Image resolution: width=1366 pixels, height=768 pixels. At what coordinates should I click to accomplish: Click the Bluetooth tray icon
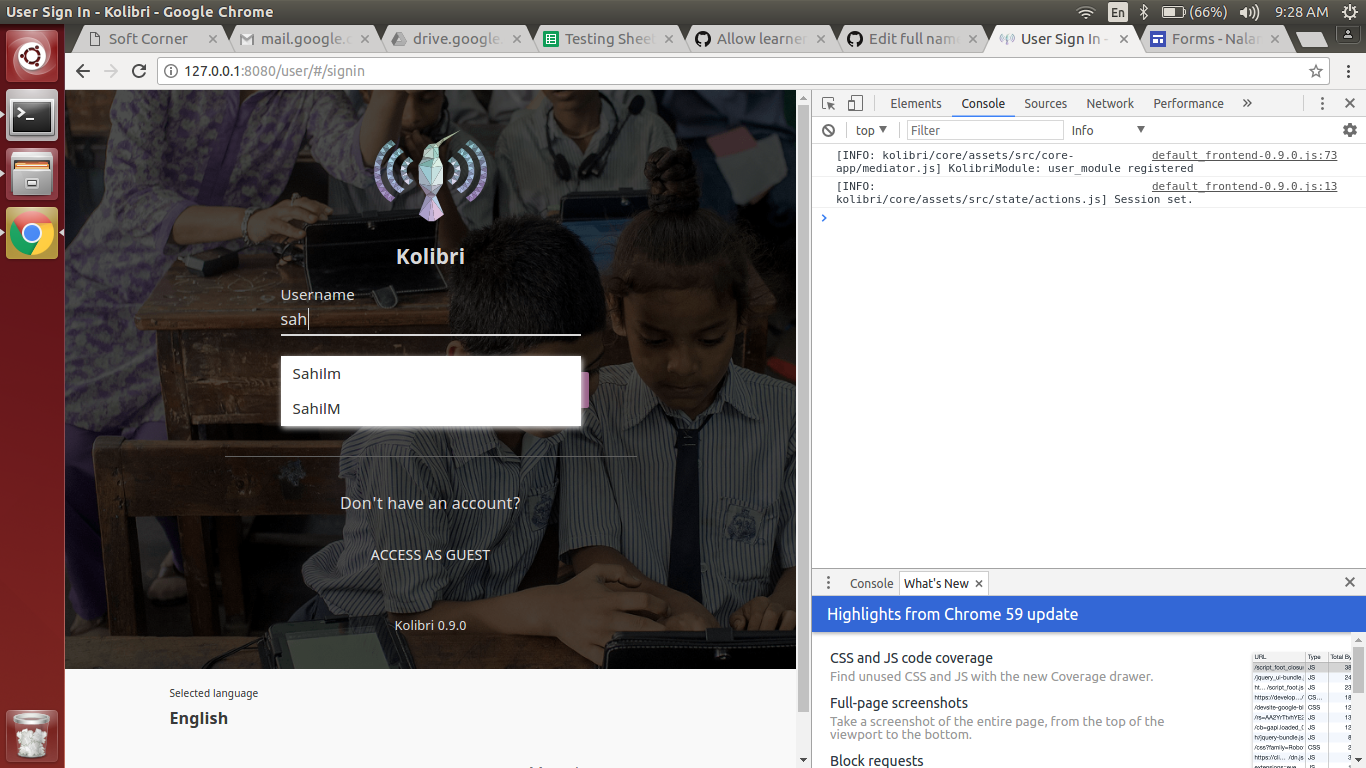pyautogui.click(x=1146, y=12)
